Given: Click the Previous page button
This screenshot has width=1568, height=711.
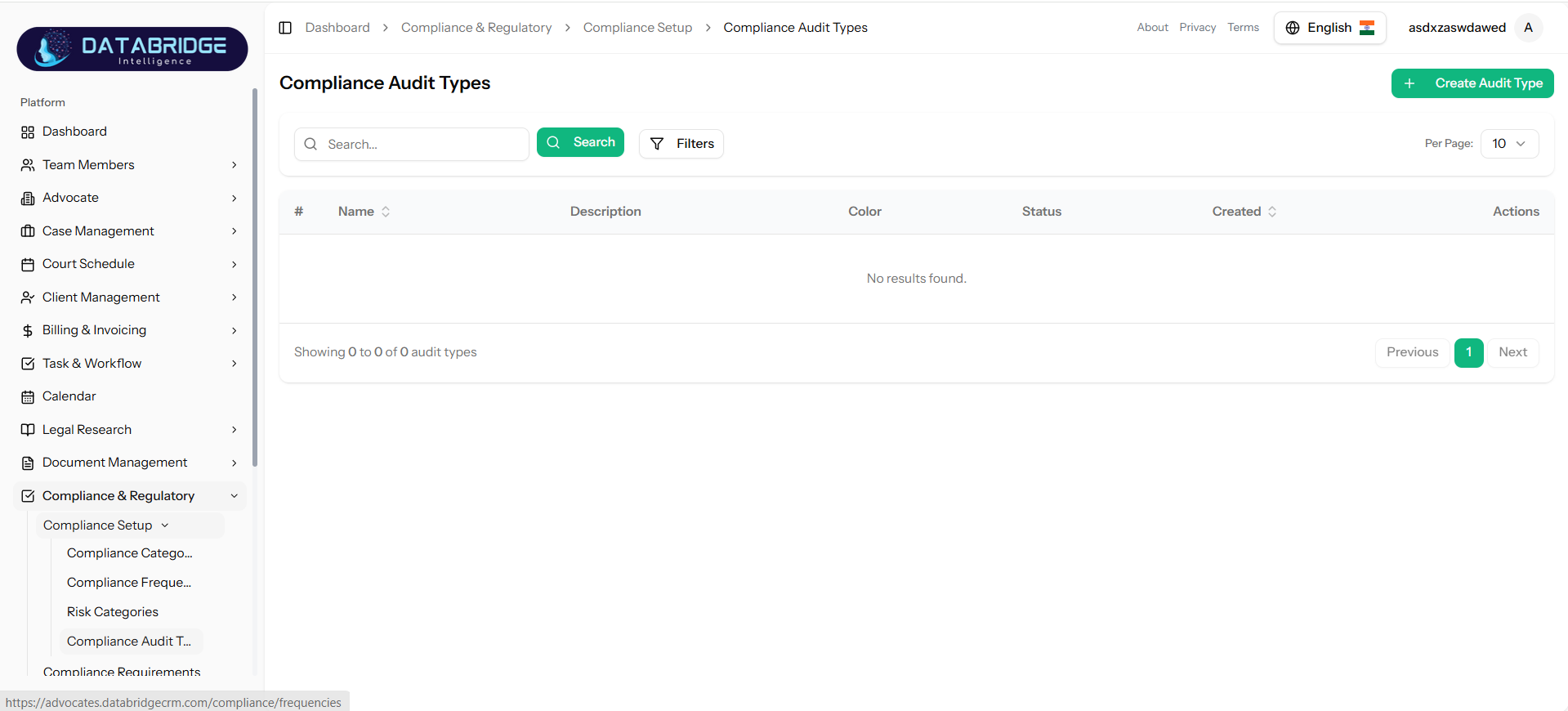Looking at the screenshot, I should pyautogui.click(x=1412, y=352).
